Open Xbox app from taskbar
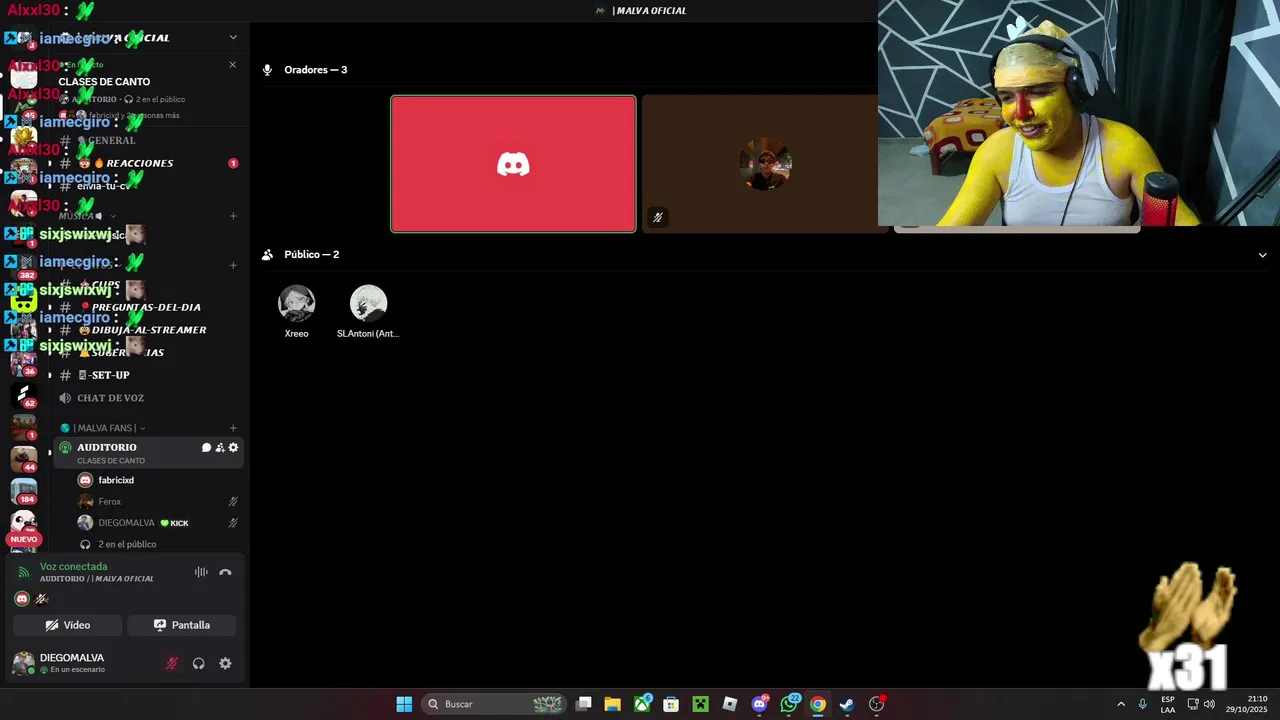 point(642,704)
